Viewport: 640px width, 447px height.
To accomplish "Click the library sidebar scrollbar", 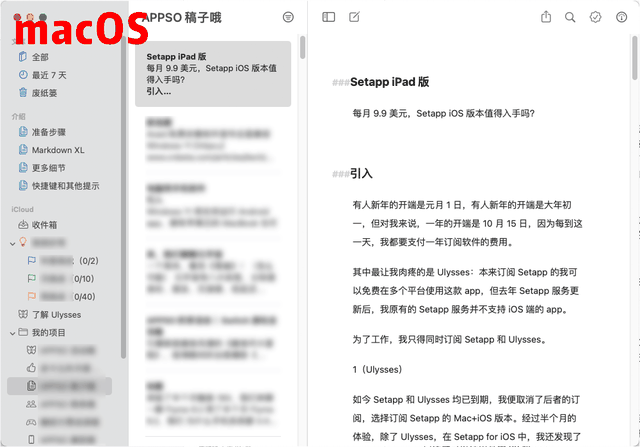I will click(123, 196).
